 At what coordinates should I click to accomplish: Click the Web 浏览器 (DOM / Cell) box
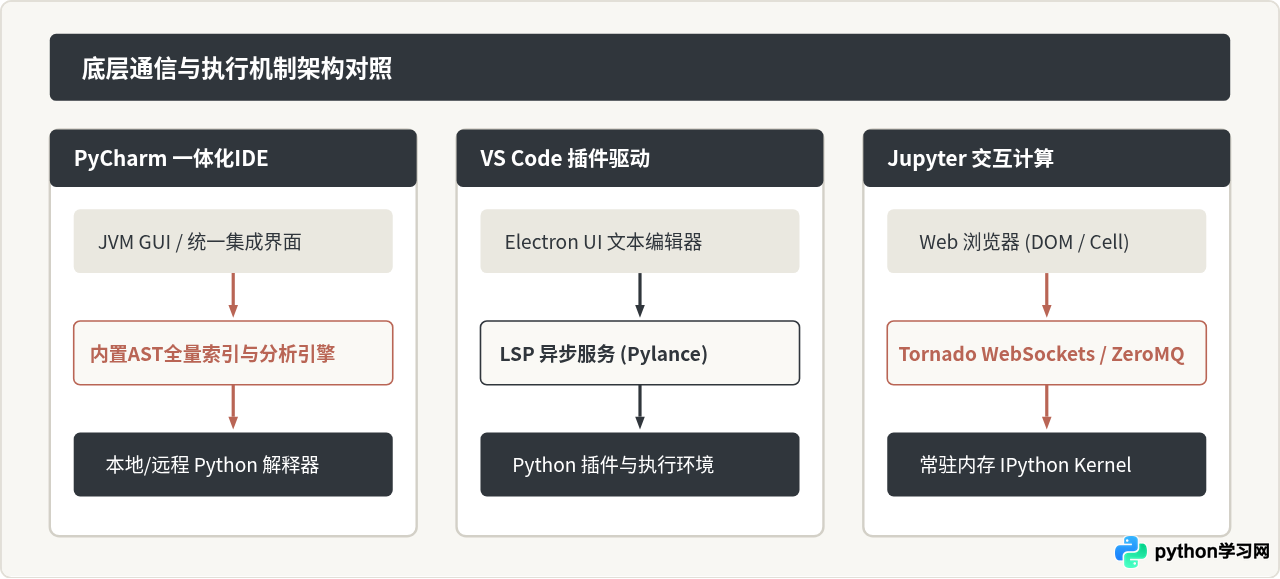[1047, 241]
